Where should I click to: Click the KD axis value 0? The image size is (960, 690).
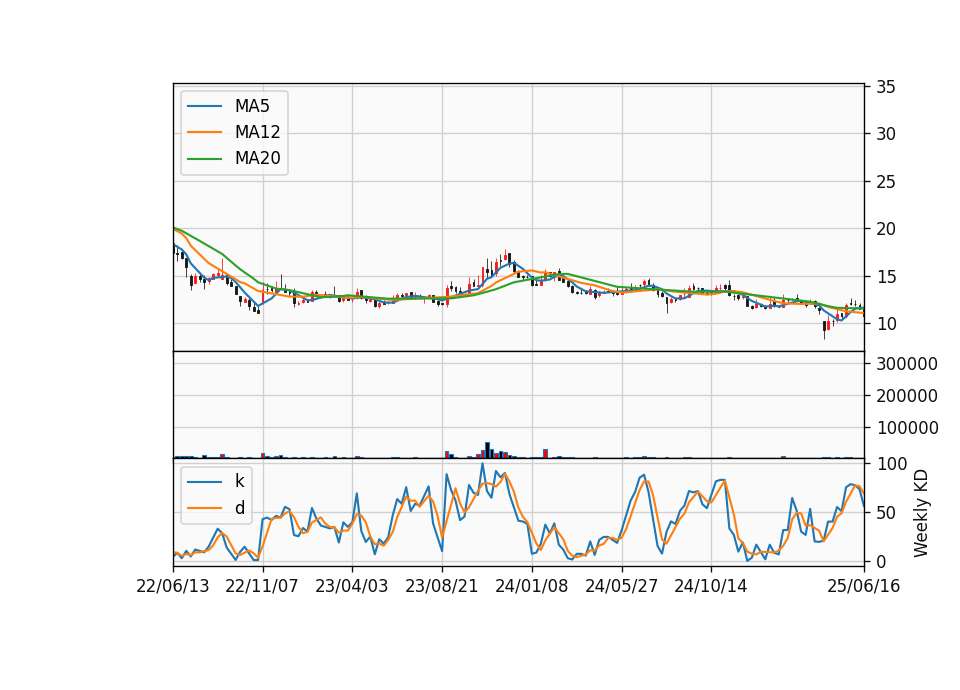click(881, 561)
